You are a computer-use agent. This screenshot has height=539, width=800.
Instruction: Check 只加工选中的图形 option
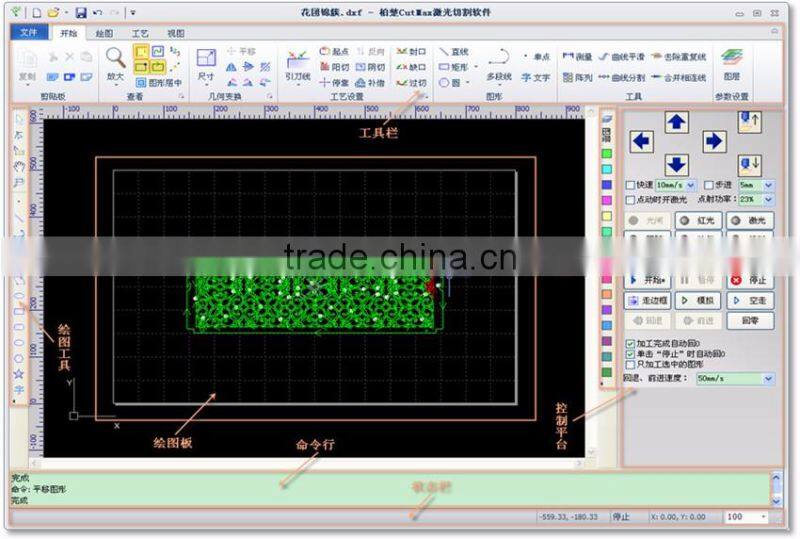(x=630, y=364)
